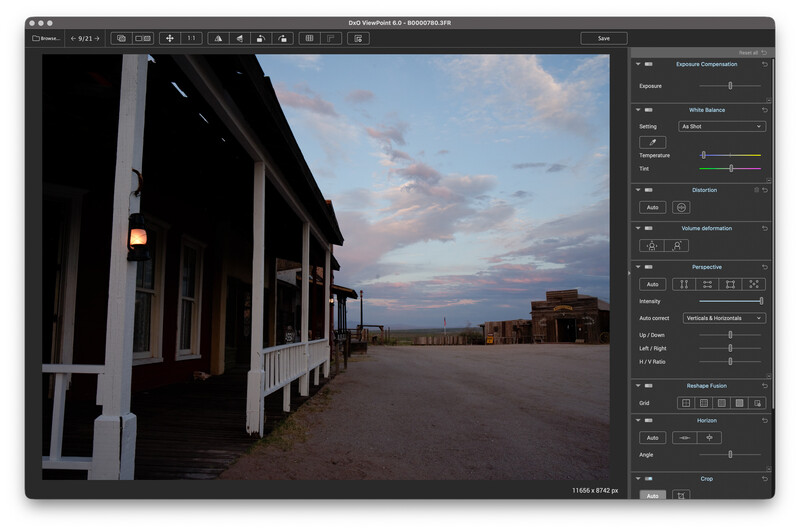Viewport: 800px width, 532px height.
Task: Show the grid overlay
Action: point(309,38)
